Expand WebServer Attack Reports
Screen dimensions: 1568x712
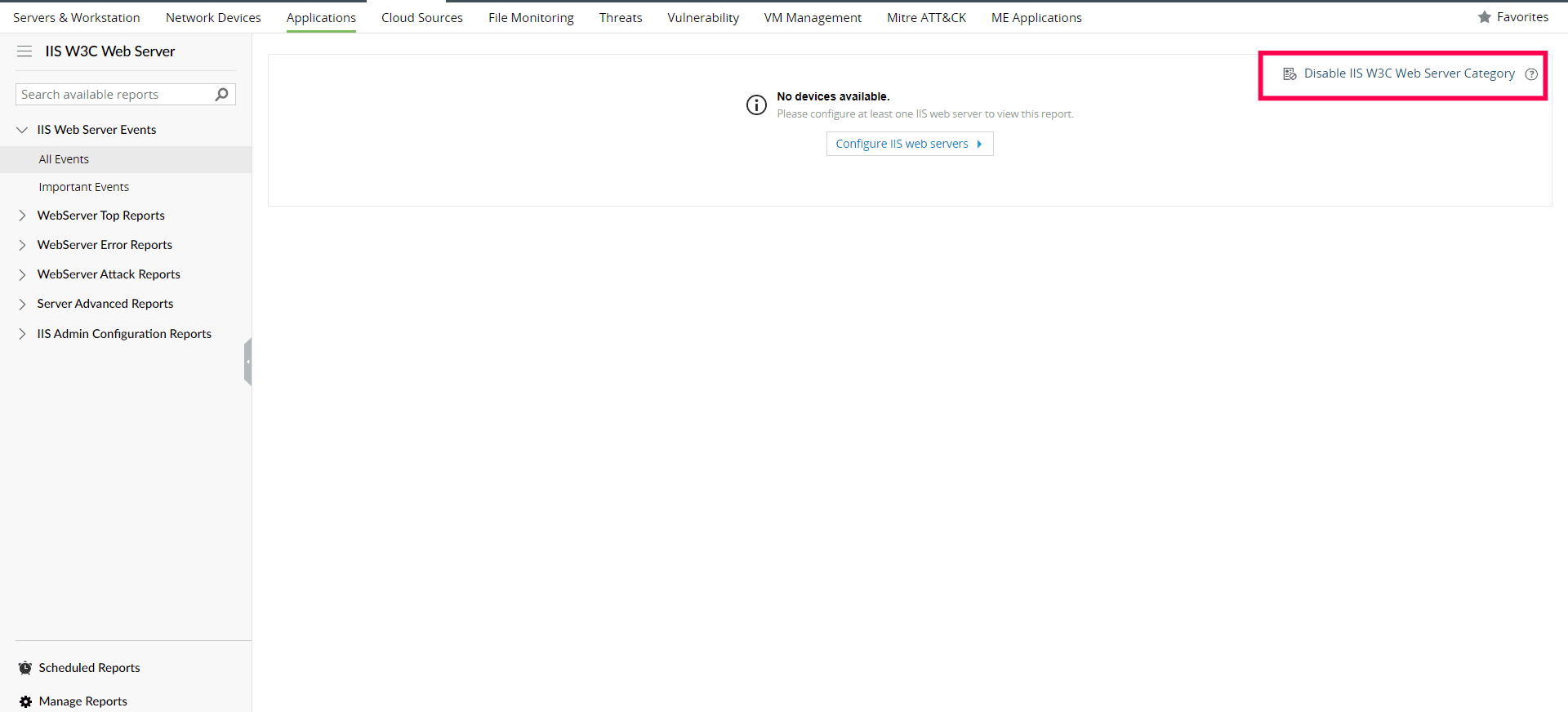click(22, 274)
